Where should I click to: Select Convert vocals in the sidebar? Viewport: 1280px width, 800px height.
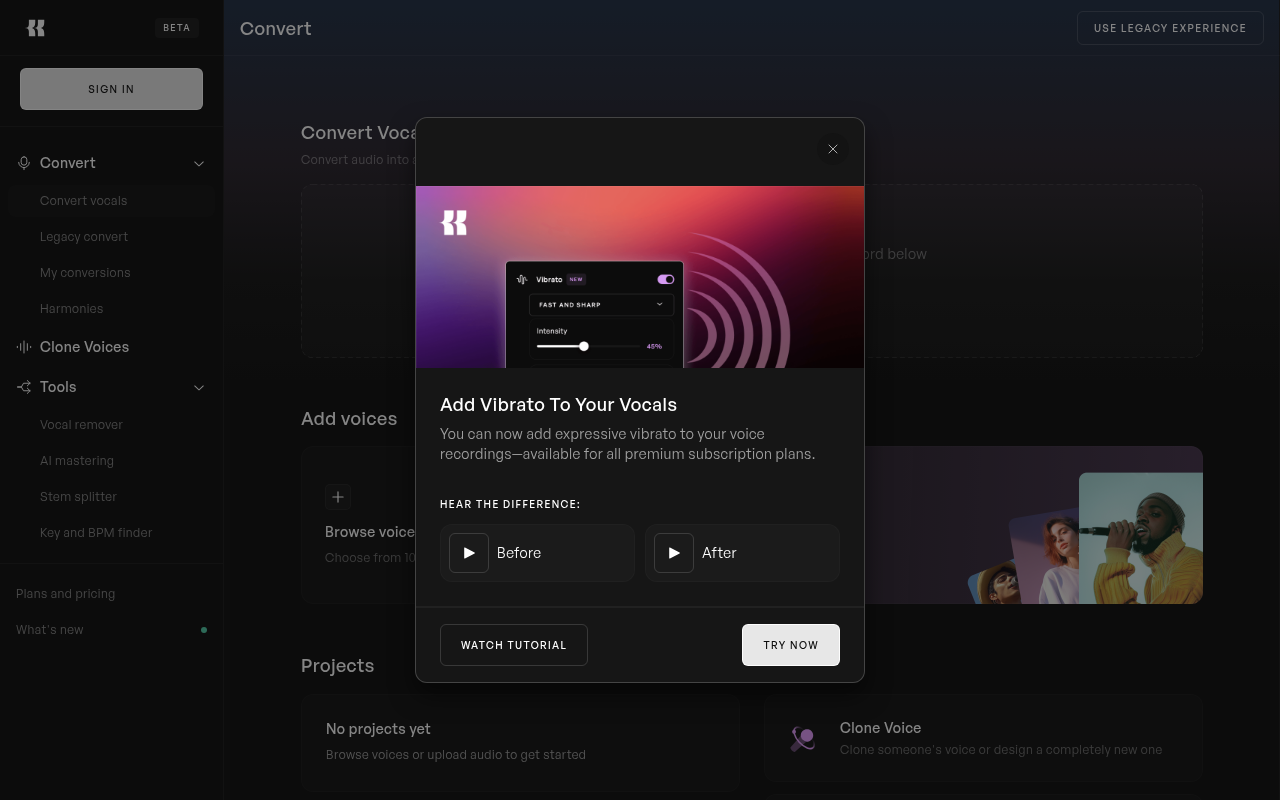click(x=83, y=200)
